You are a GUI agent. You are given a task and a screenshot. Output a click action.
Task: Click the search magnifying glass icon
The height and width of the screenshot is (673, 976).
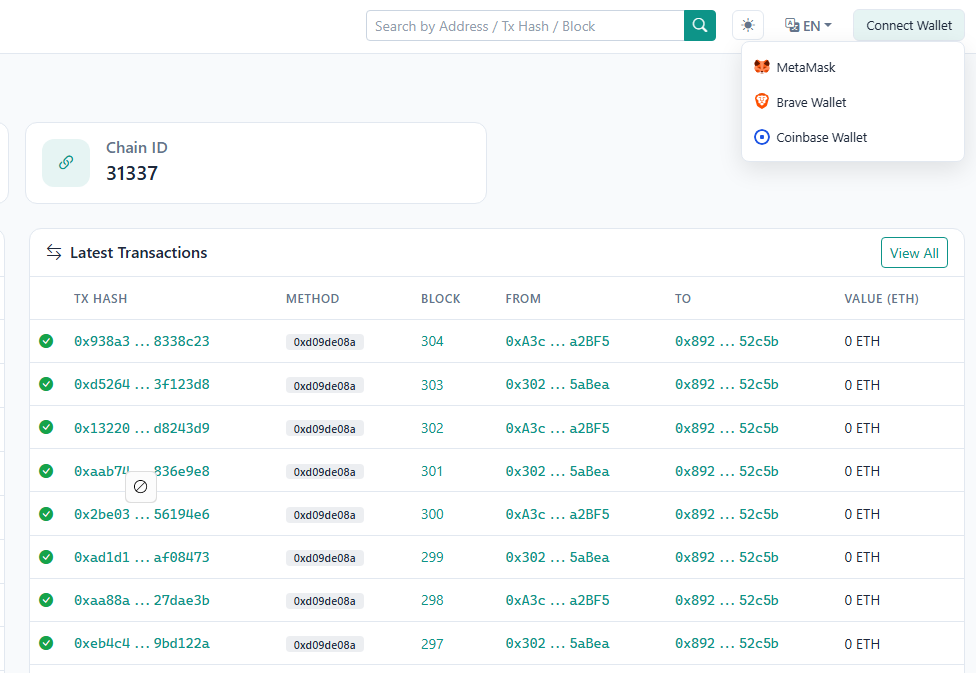(699, 25)
